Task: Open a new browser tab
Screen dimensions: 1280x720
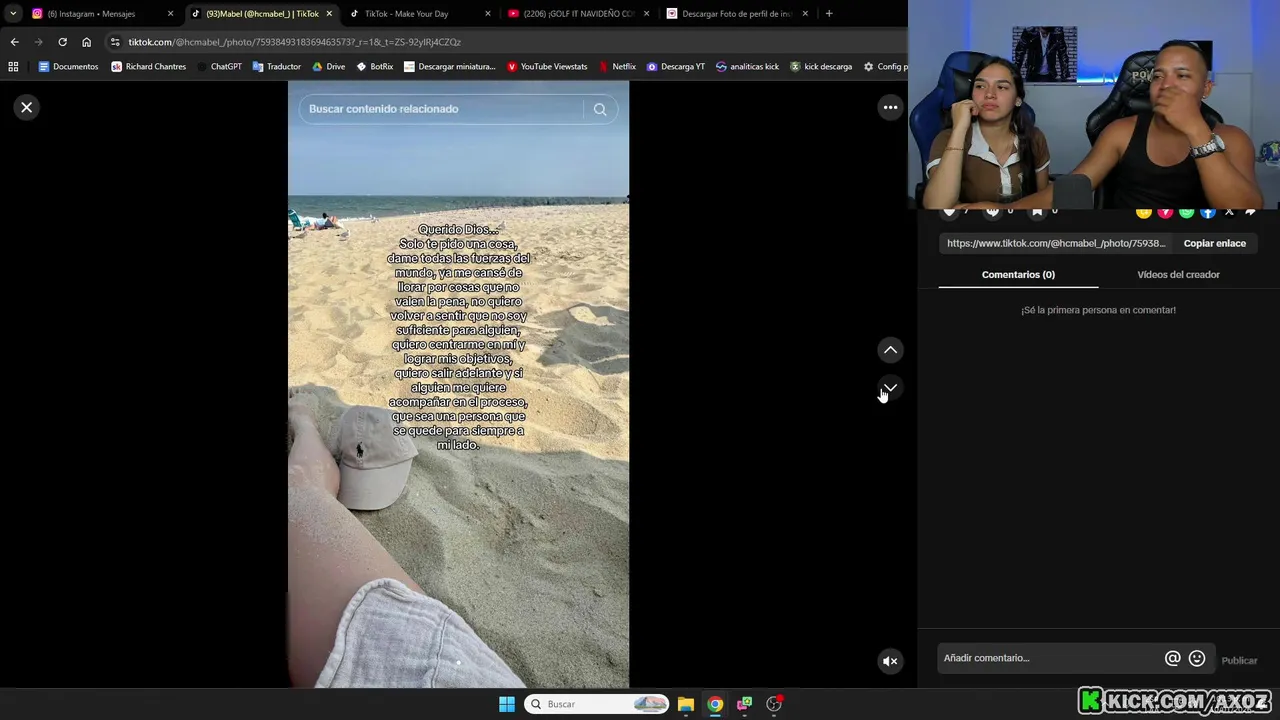Action: pos(829,14)
